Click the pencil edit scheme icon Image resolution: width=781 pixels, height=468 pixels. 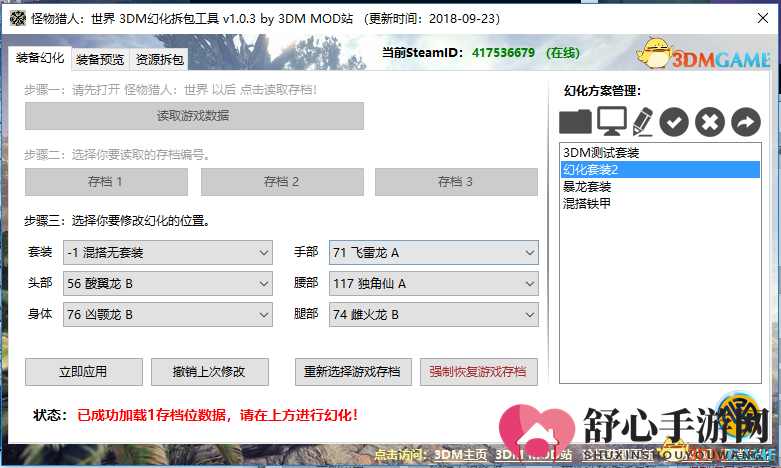643,121
